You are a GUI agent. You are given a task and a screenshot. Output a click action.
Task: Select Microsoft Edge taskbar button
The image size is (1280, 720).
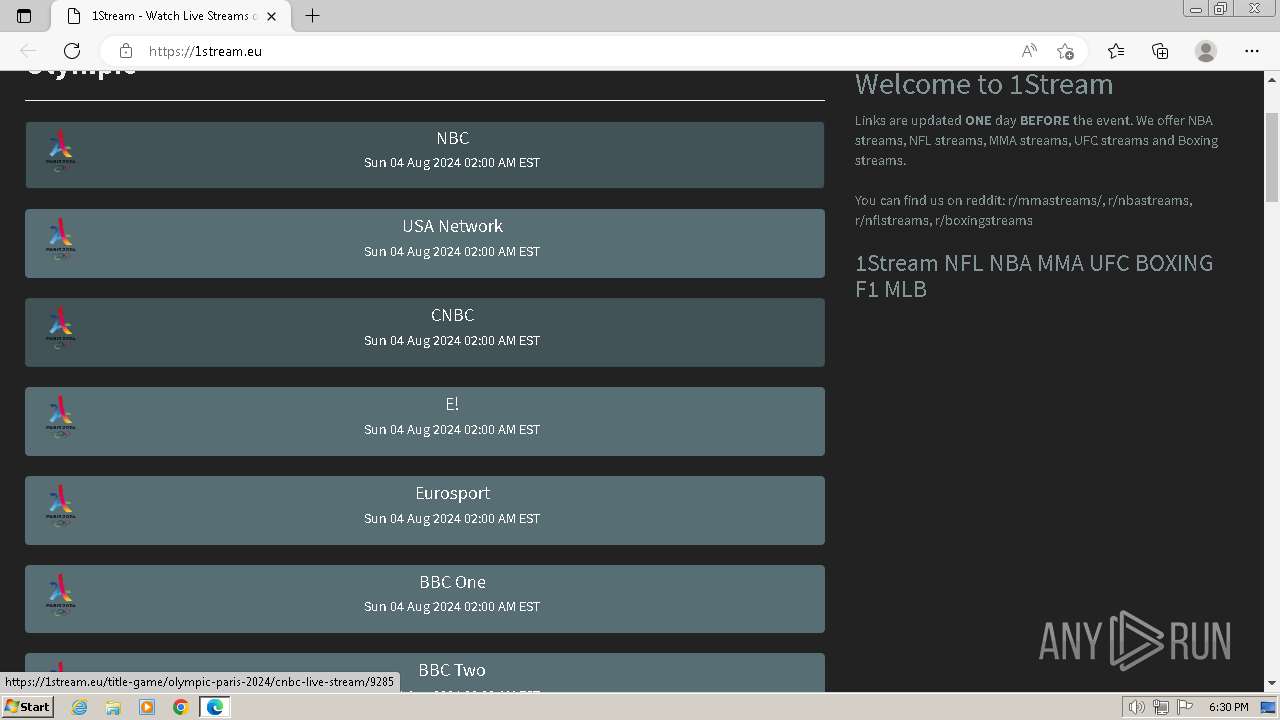coord(215,707)
